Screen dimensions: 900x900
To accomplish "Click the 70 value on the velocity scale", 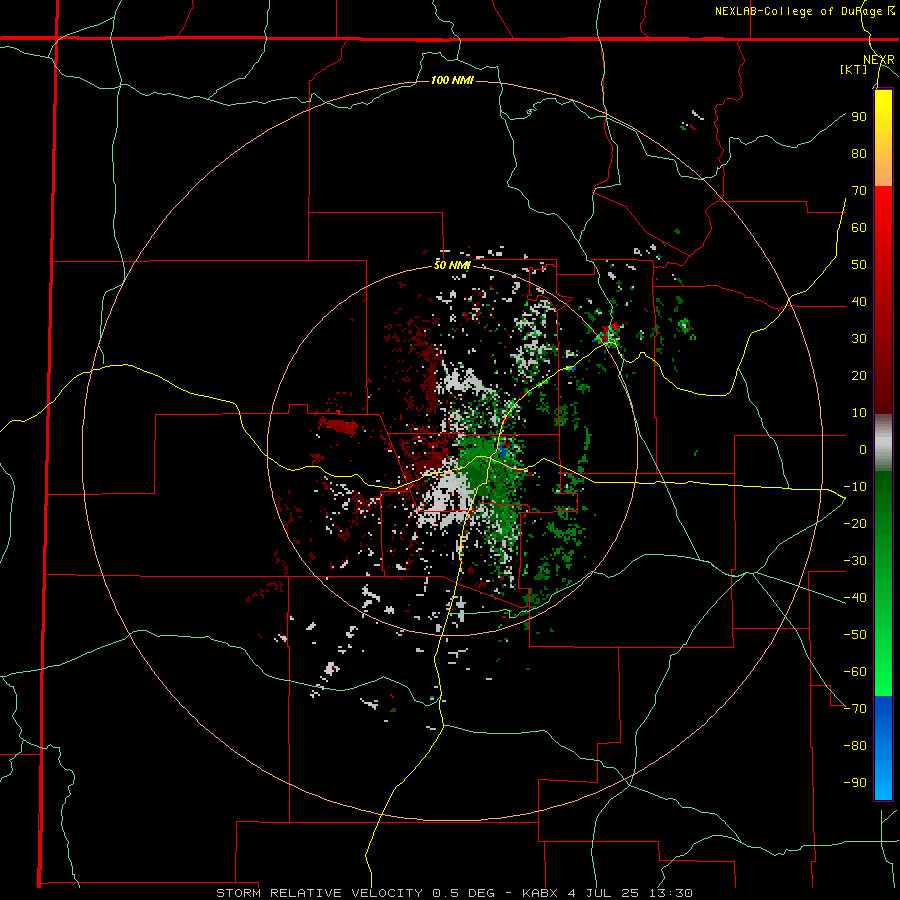I will [x=859, y=191].
